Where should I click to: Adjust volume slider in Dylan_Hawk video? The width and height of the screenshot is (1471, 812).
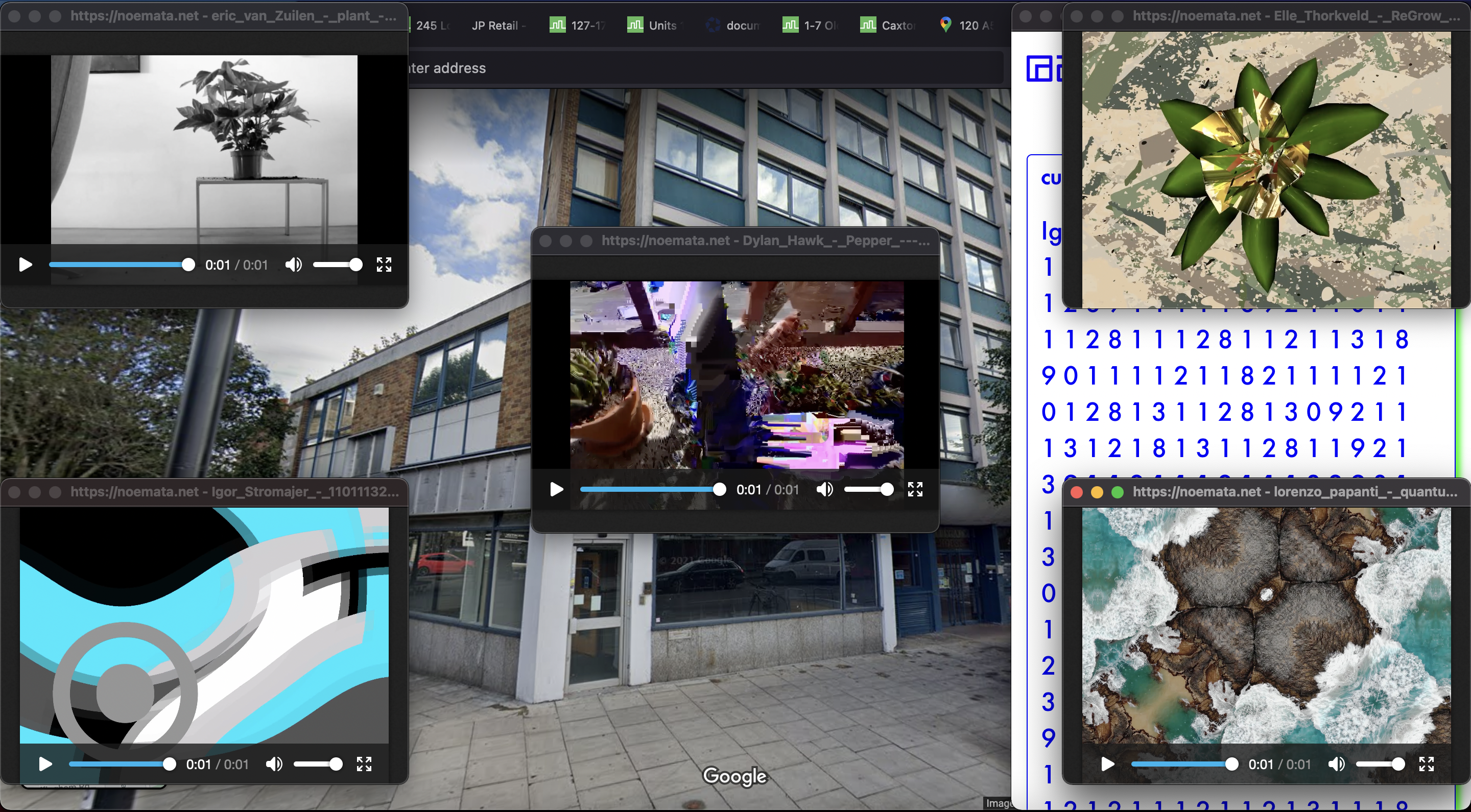pos(868,489)
